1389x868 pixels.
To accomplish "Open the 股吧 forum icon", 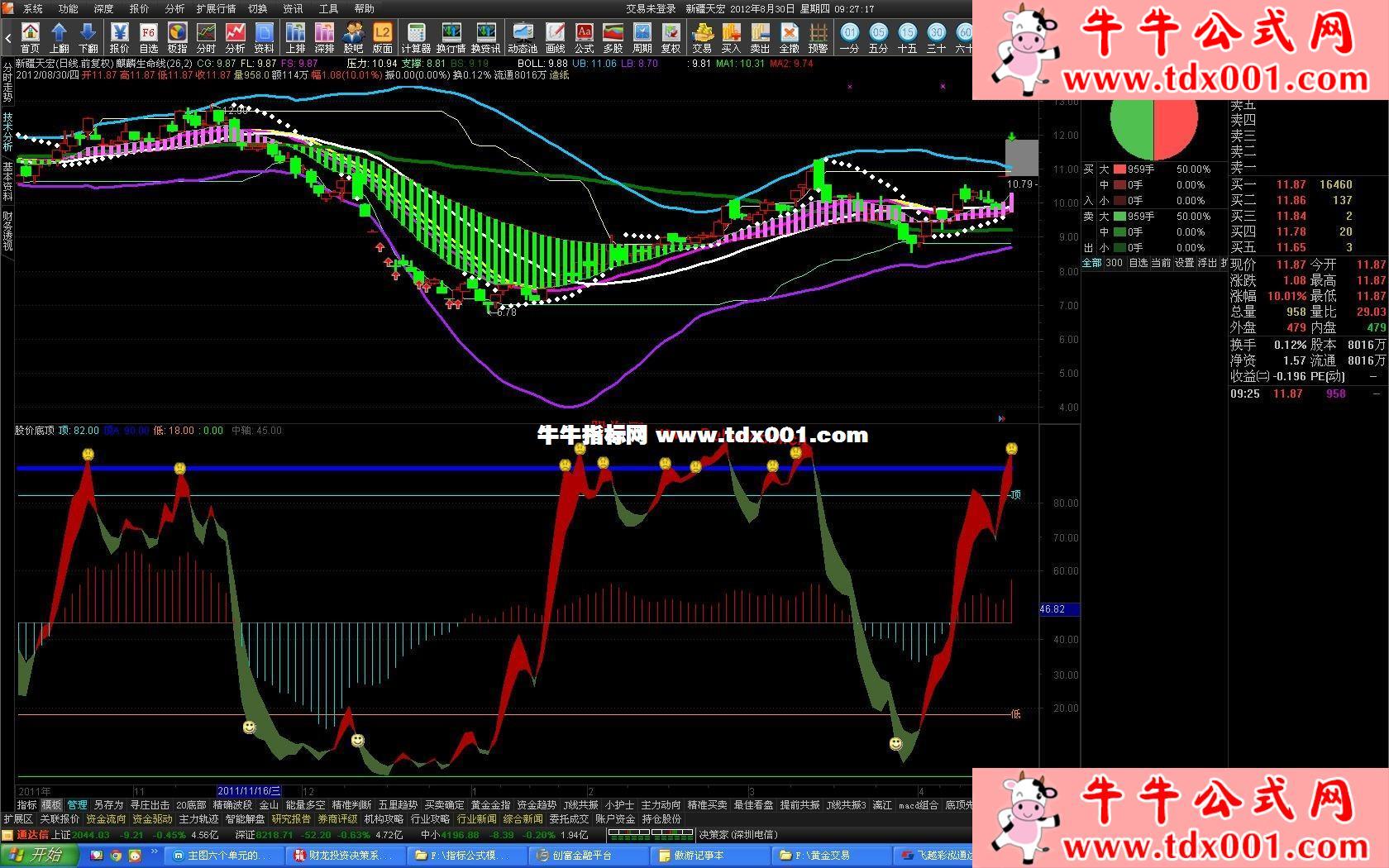I will (x=353, y=38).
